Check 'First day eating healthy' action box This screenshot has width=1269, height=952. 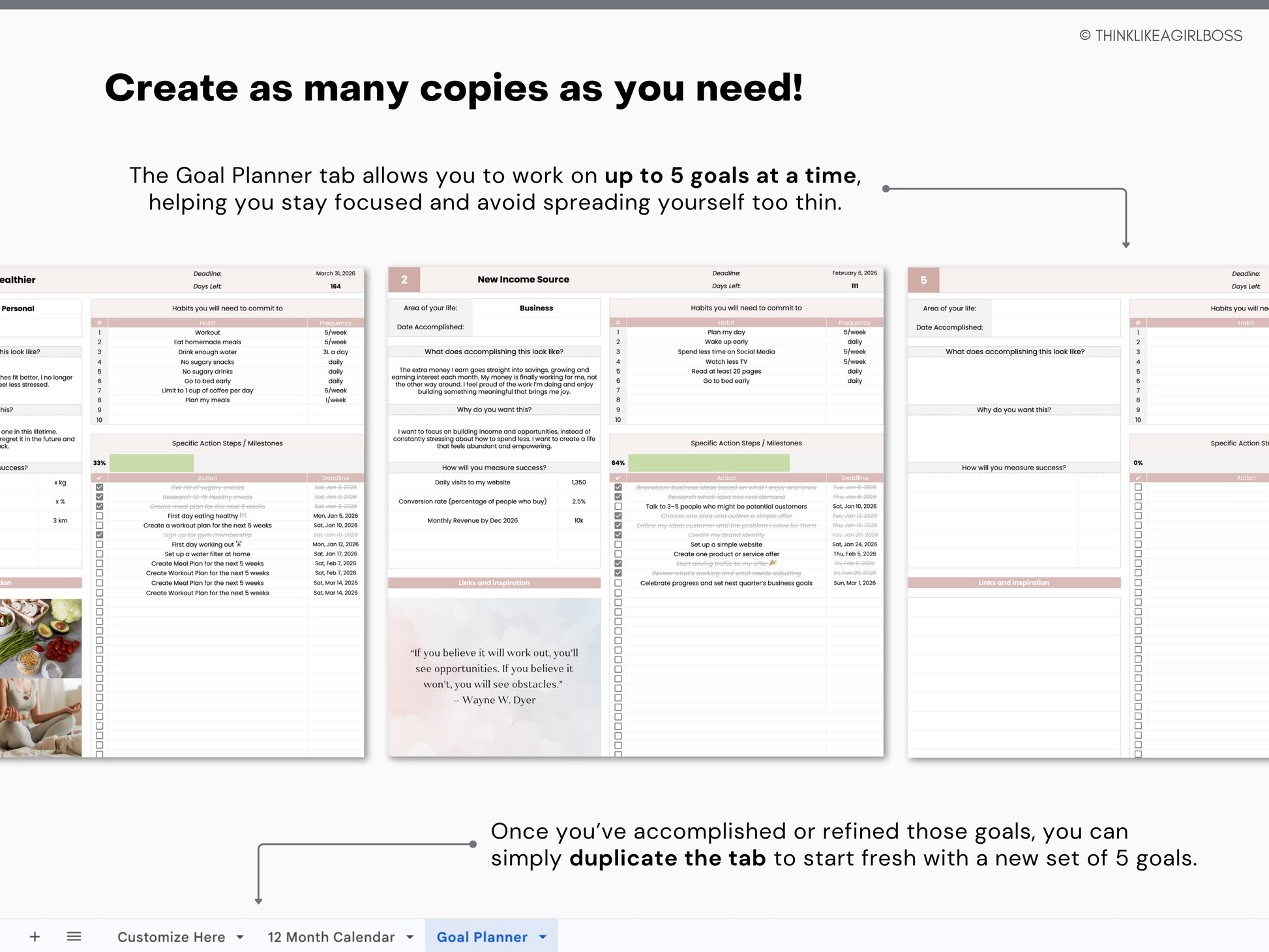pyautogui.click(x=100, y=516)
